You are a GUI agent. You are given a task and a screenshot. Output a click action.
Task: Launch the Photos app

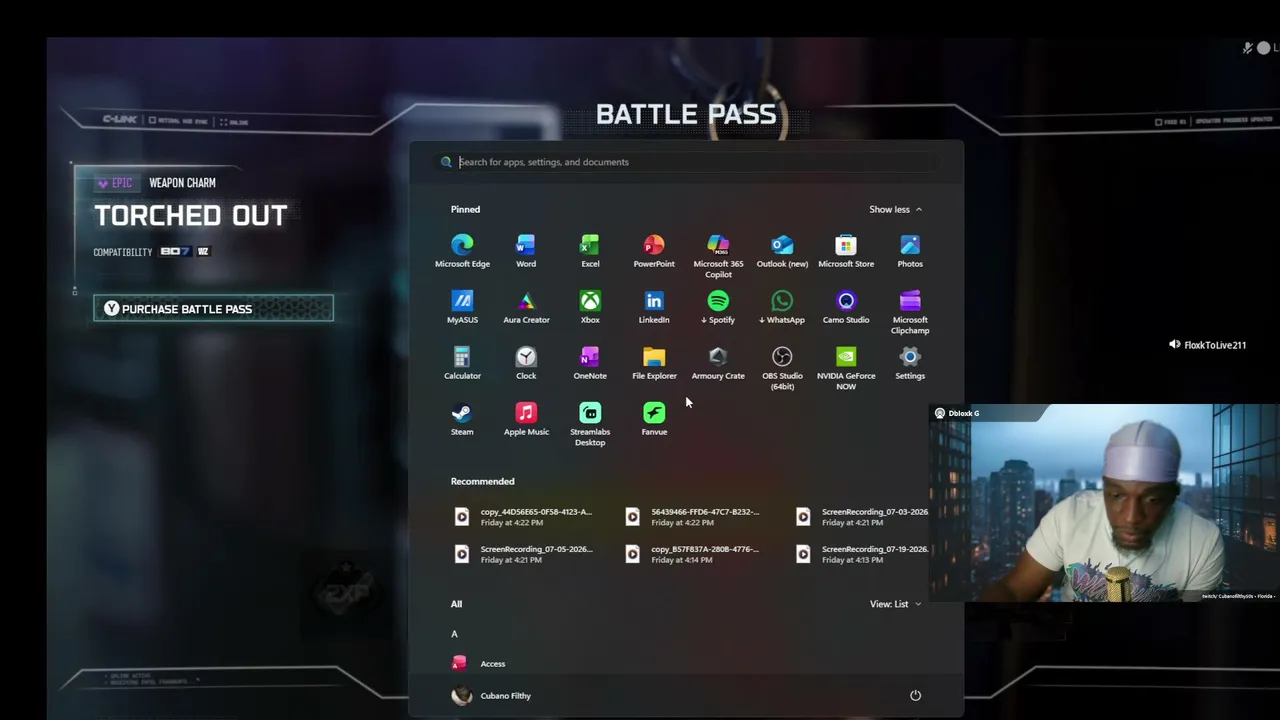point(910,251)
